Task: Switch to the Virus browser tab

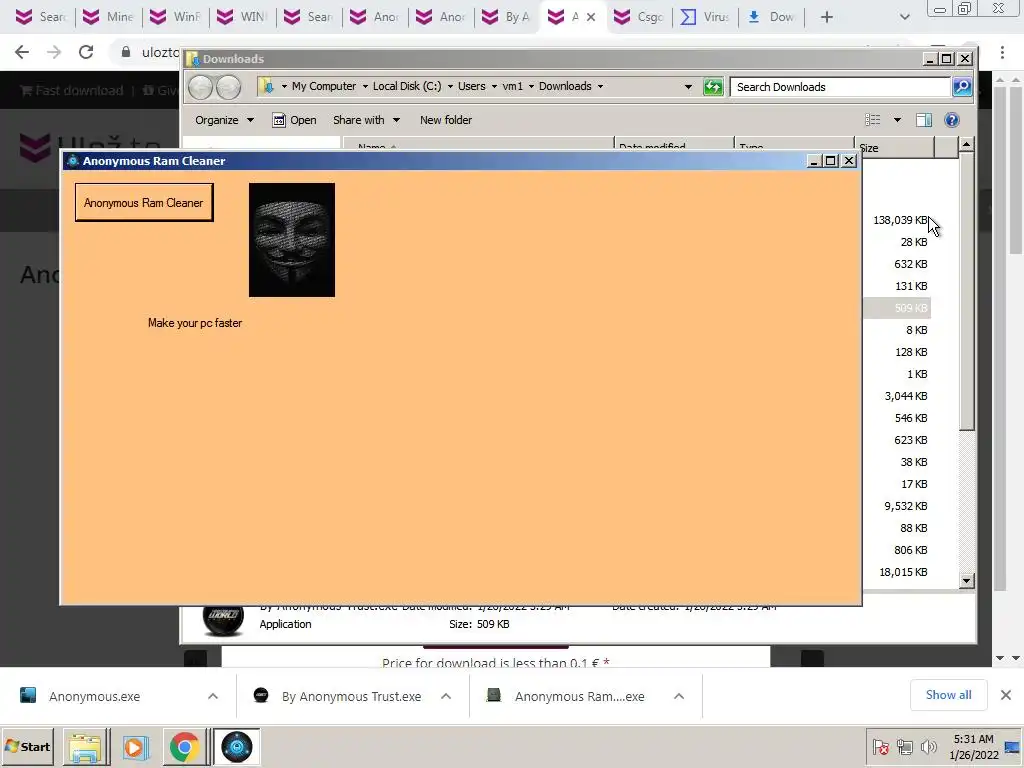Action: (x=705, y=17)
